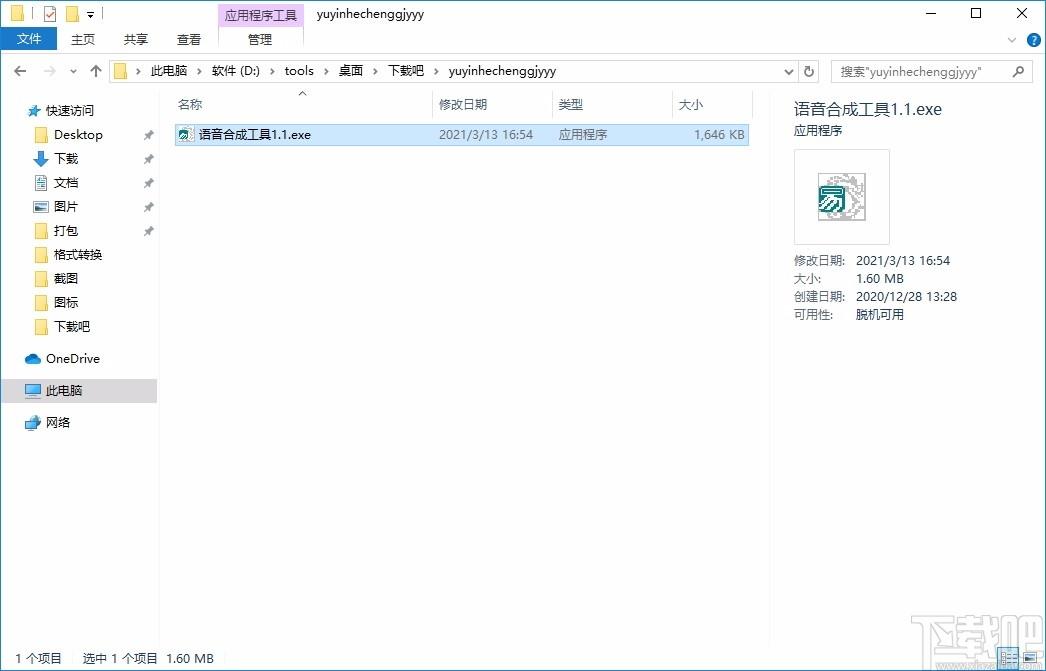
Task: Open Desktop in quick access
Action: tap(78, 135)
